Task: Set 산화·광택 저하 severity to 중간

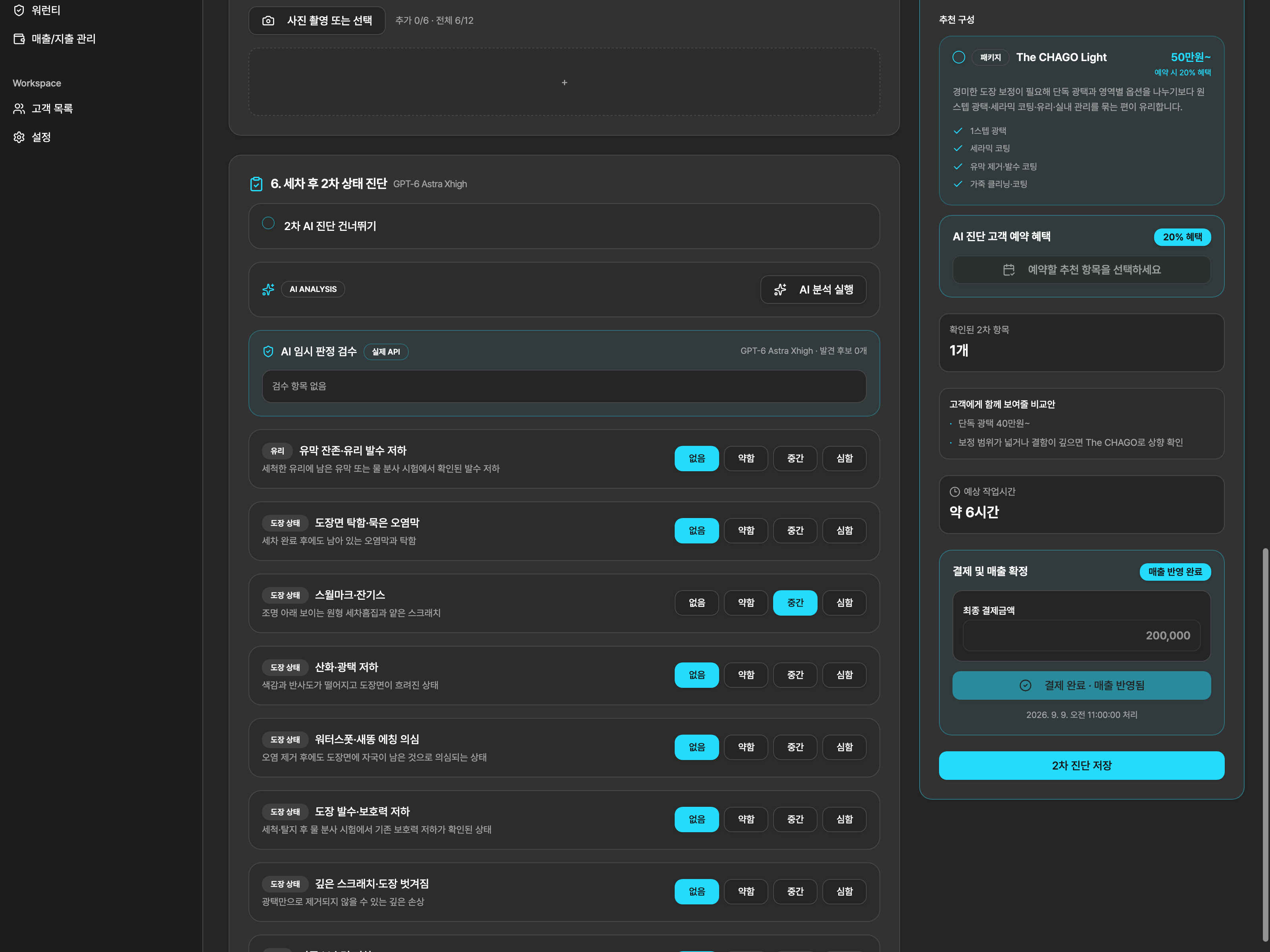Action: 795,675
